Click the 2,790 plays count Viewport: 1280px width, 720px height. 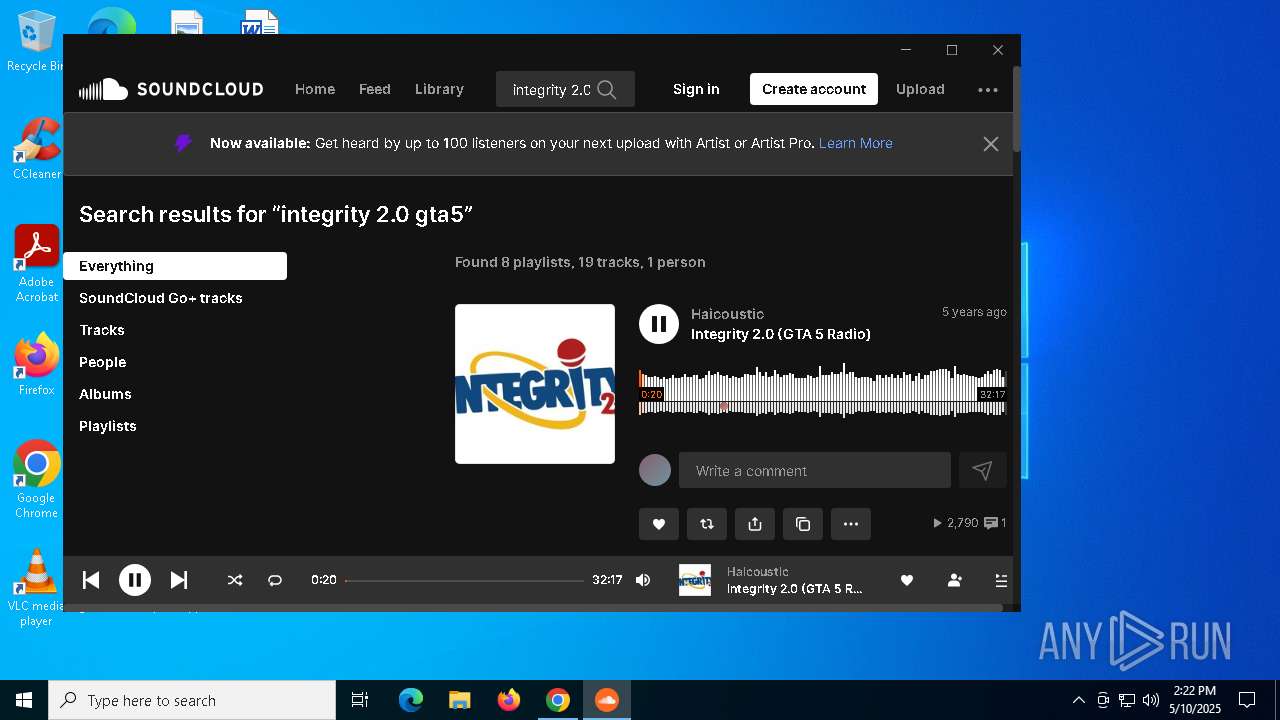click(955, 523)
